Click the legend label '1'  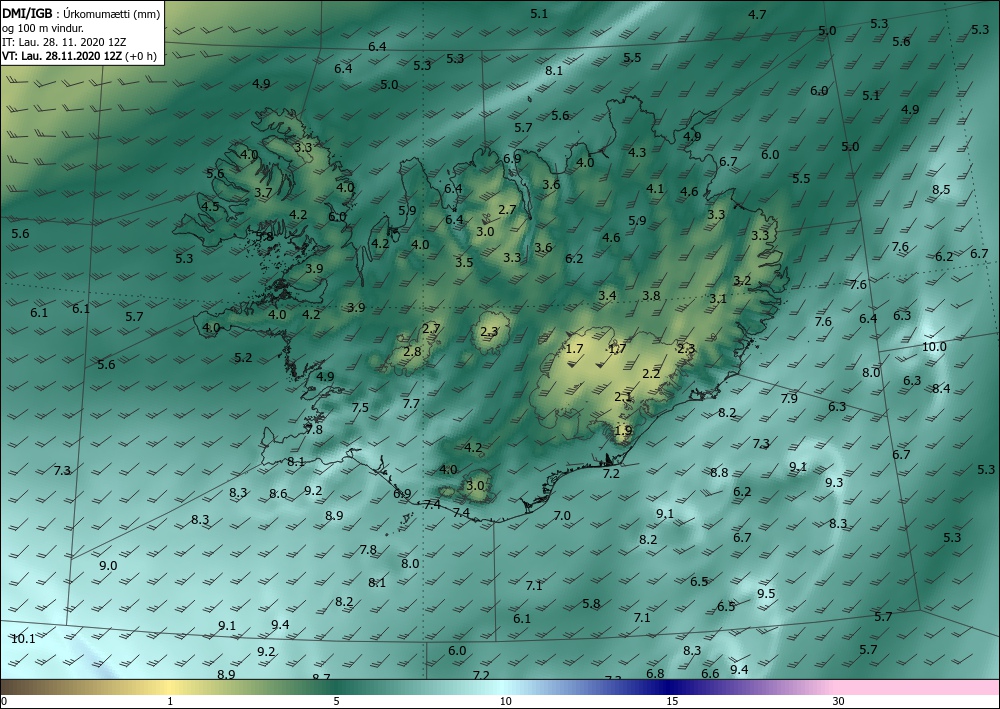coord(170,701)
